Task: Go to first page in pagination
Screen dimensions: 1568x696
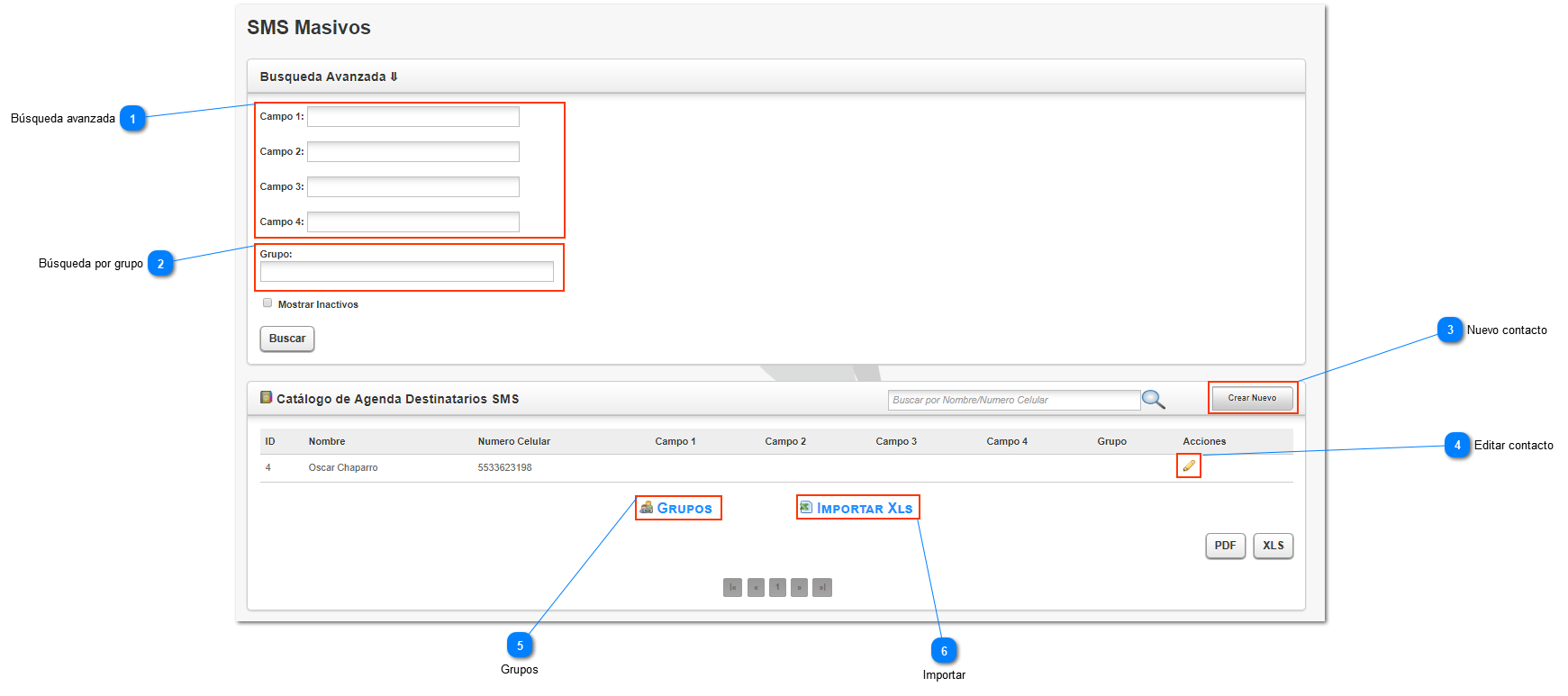Action: coord(733,588)
